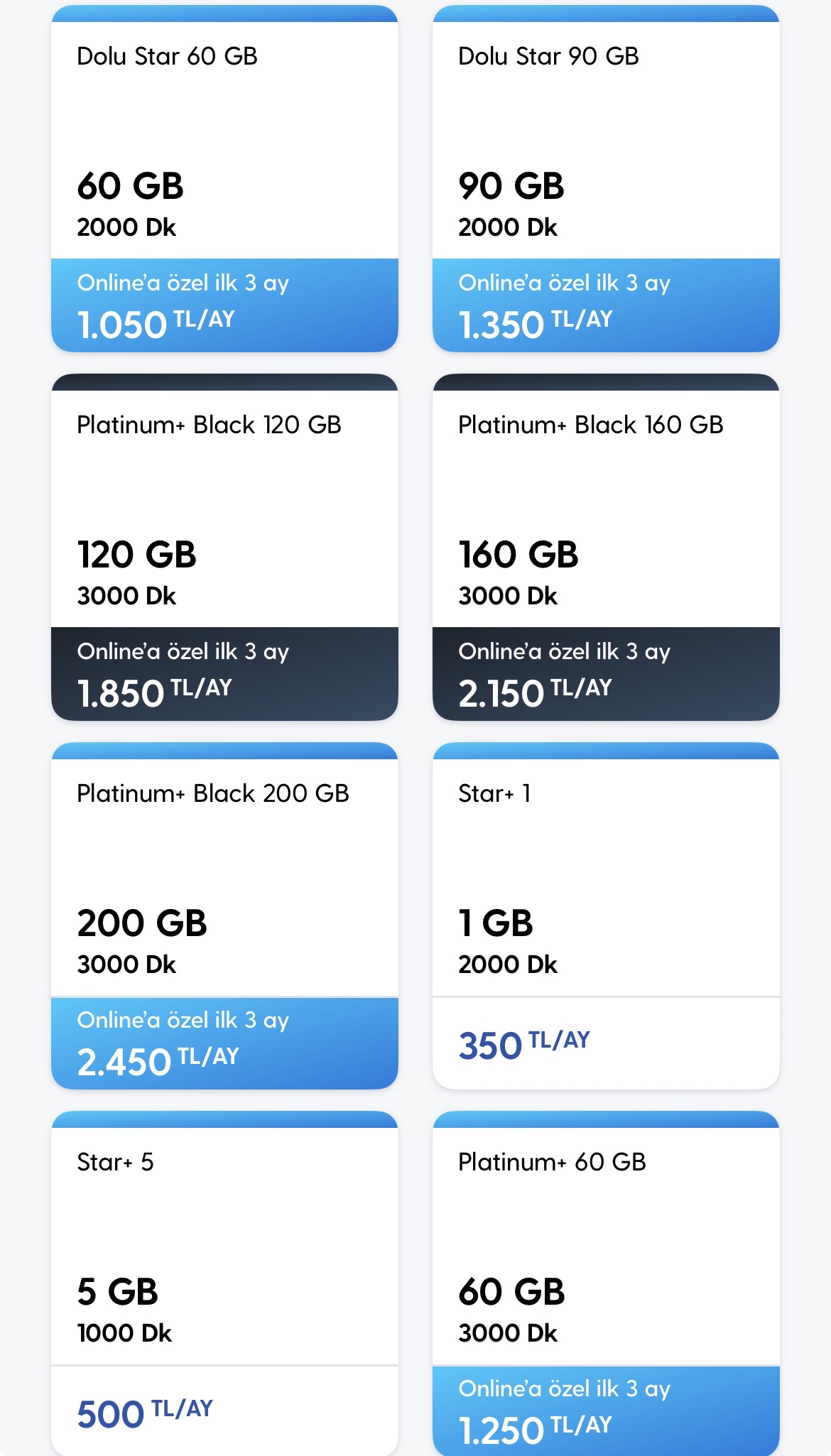Tap the 2.450 TL/AY price banner
The height and width of the screenshot is (1456, 831).
click(224, 1043)
